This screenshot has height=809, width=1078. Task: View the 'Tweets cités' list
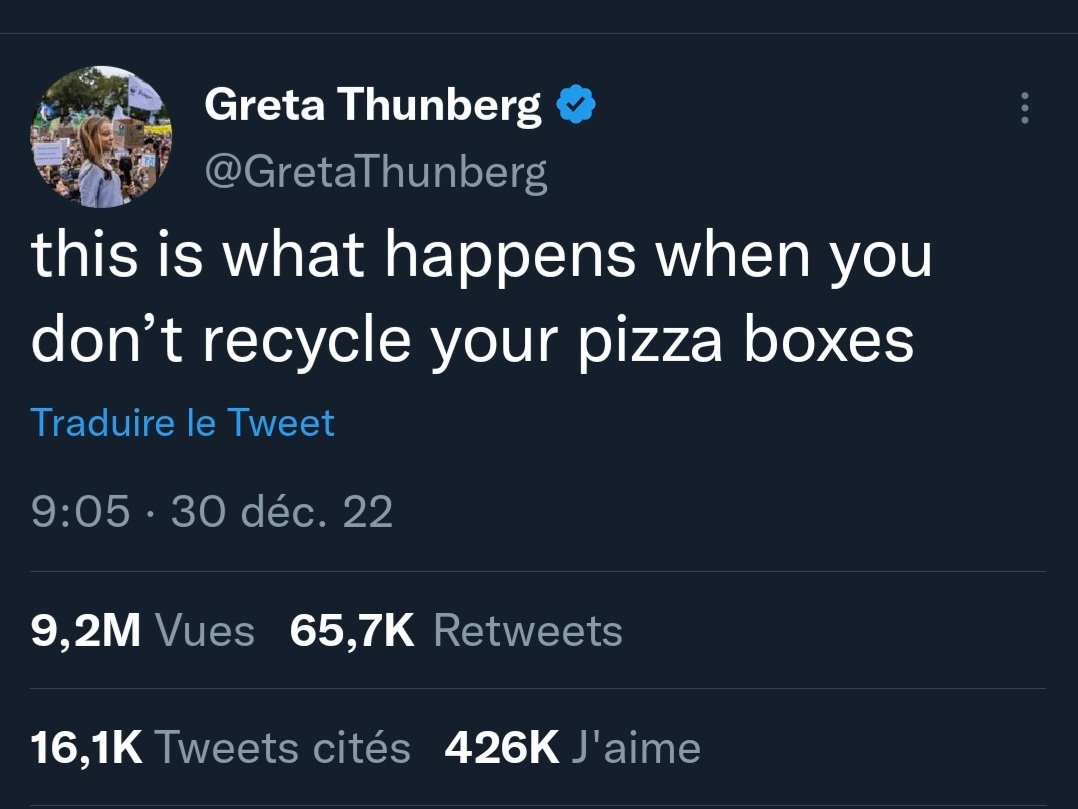tap(284, 747)
